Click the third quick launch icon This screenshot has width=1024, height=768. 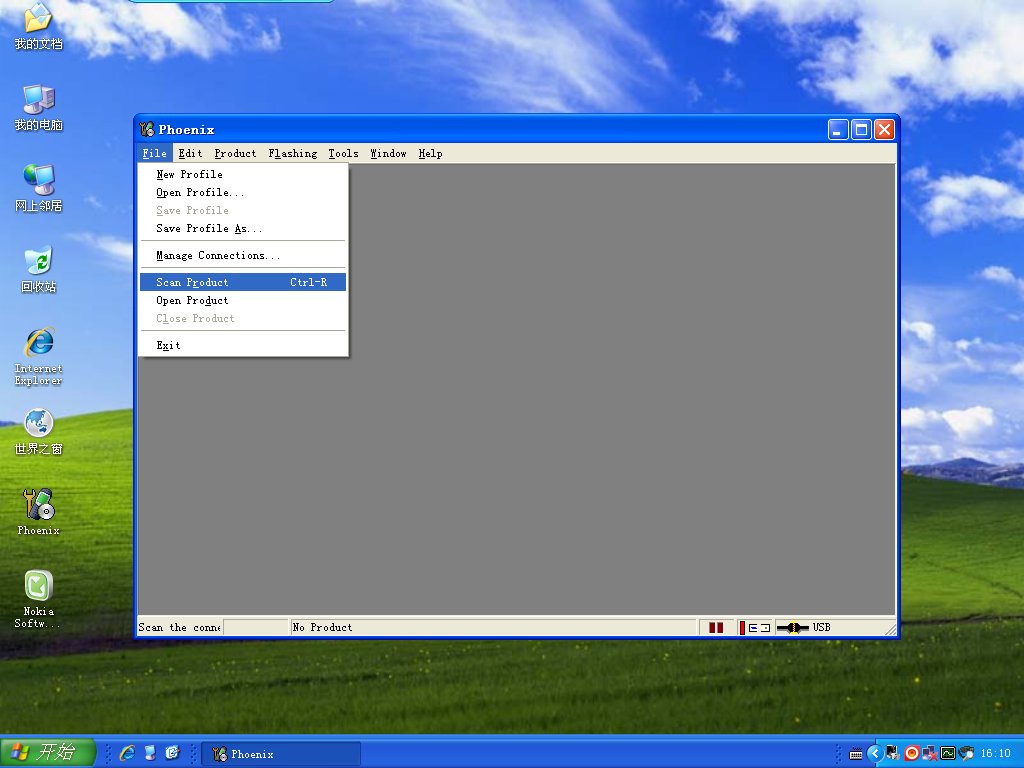click(x=172, y=753)
